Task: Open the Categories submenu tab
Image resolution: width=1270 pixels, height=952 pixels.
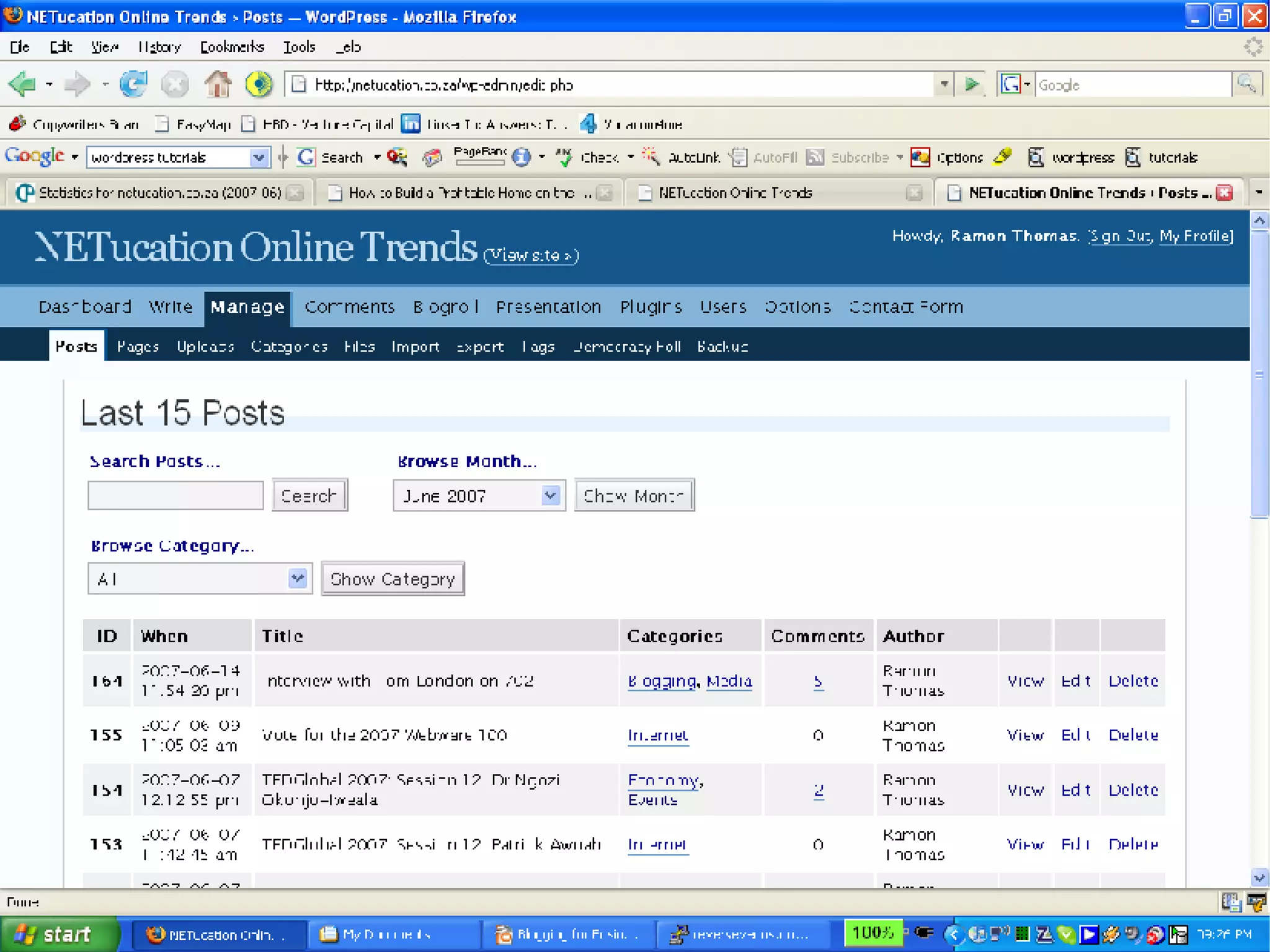Action: pyautogui.click(x=289, y=347)
